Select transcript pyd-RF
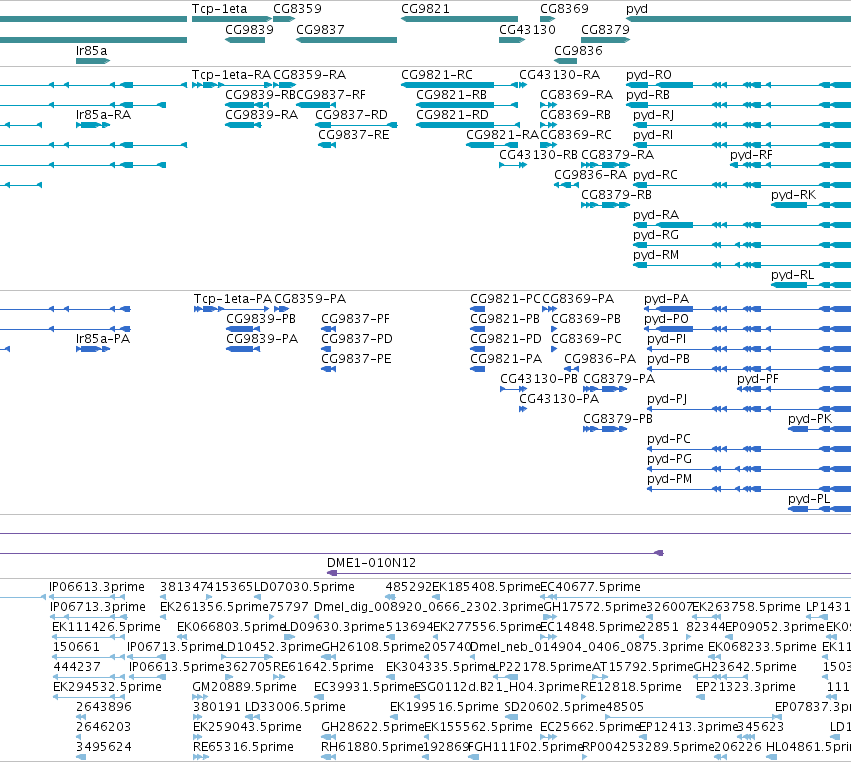Screen dimensions: 851x762 coord(751,155)
